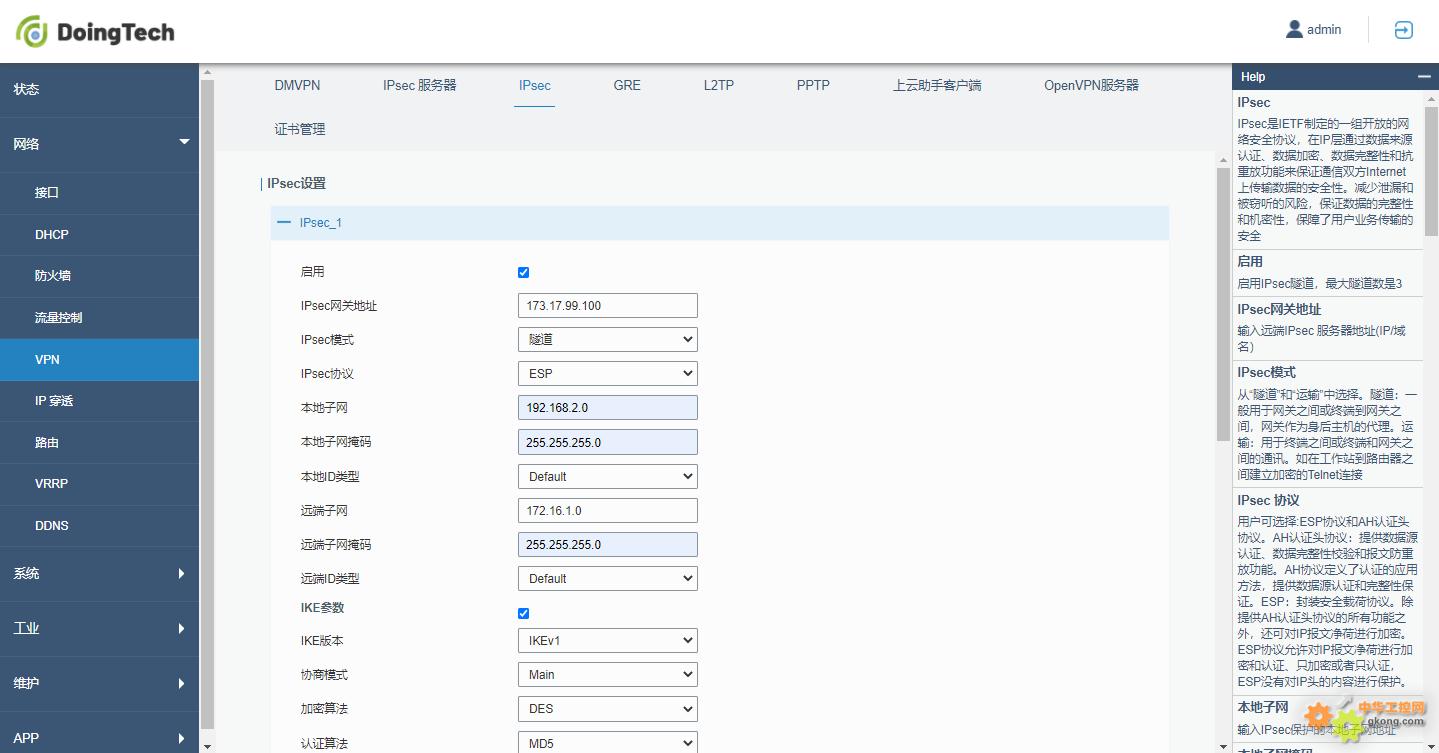Open the 认证算法 dropdown showing MD5

tap(608, 743)
